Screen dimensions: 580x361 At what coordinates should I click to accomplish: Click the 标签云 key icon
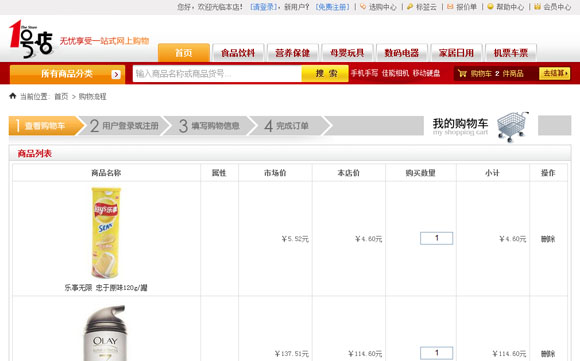(x=410, y=7)
